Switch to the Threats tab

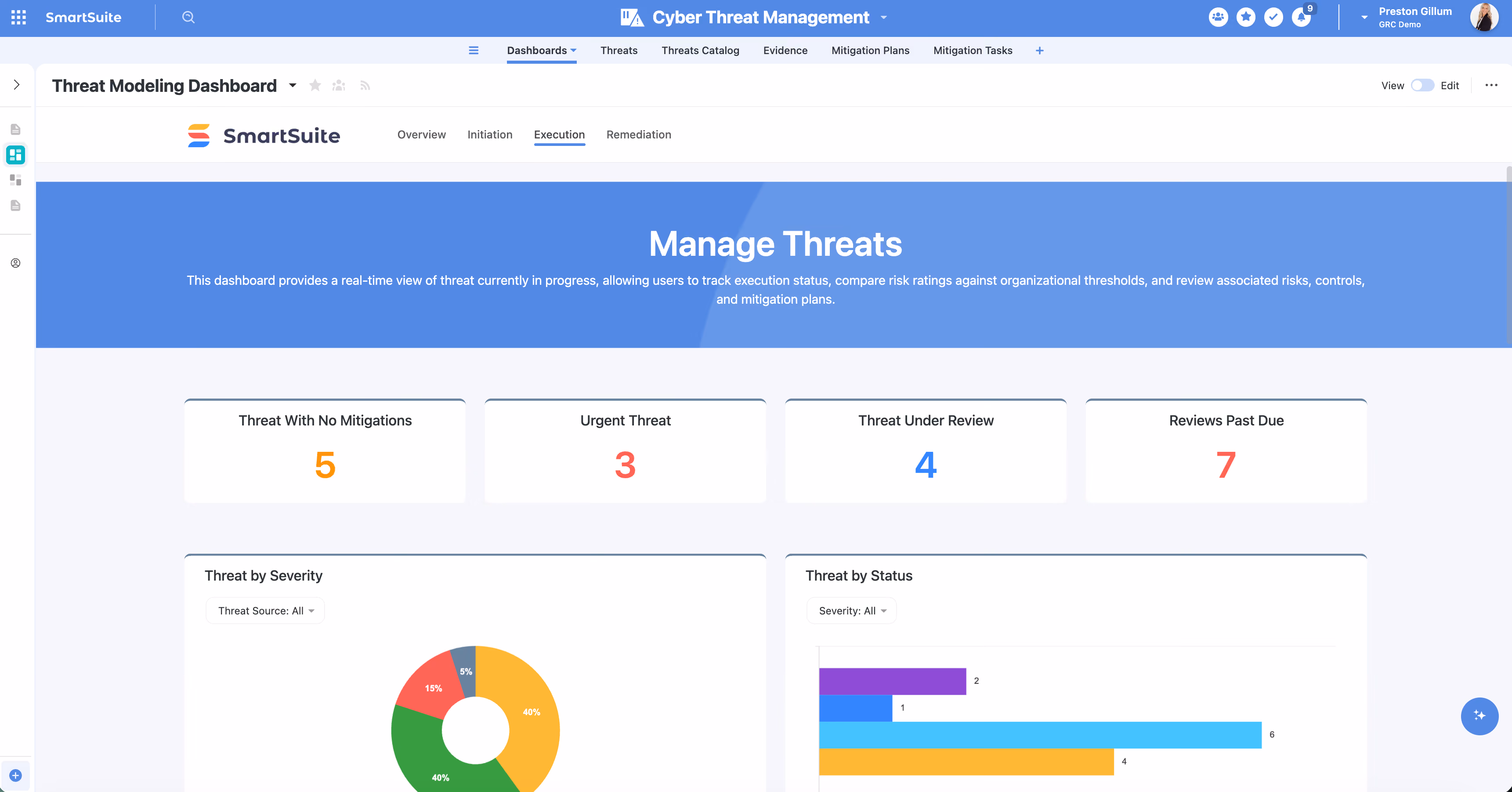[x=619, y=51]
